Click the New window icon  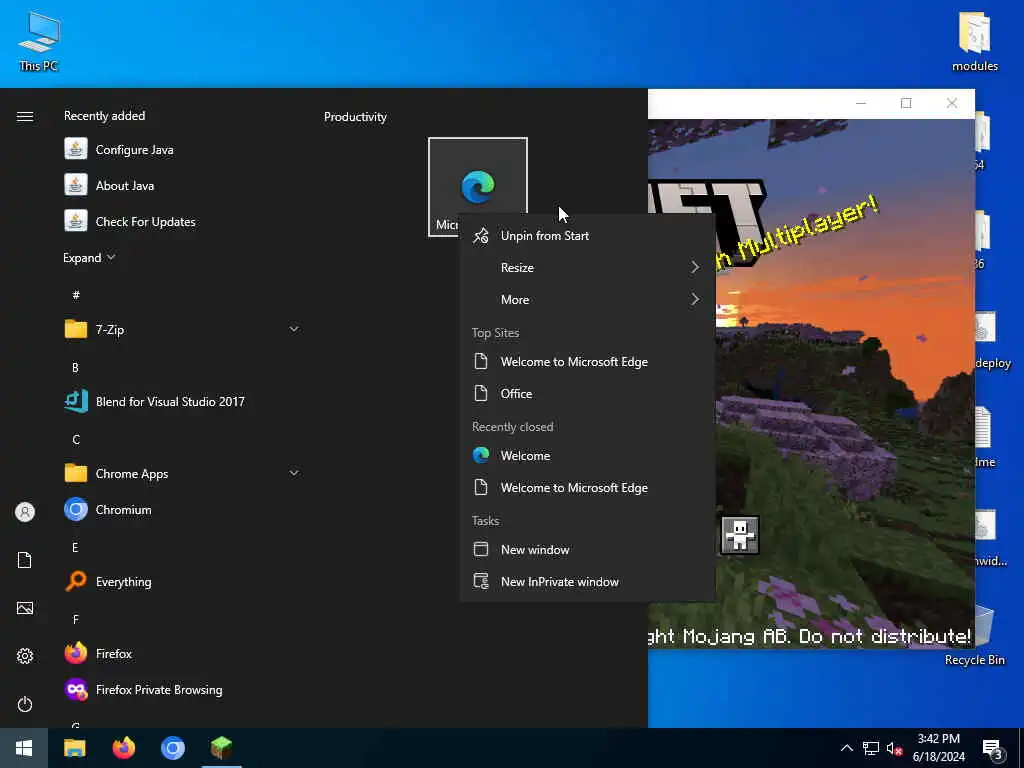tap(481, 549)
